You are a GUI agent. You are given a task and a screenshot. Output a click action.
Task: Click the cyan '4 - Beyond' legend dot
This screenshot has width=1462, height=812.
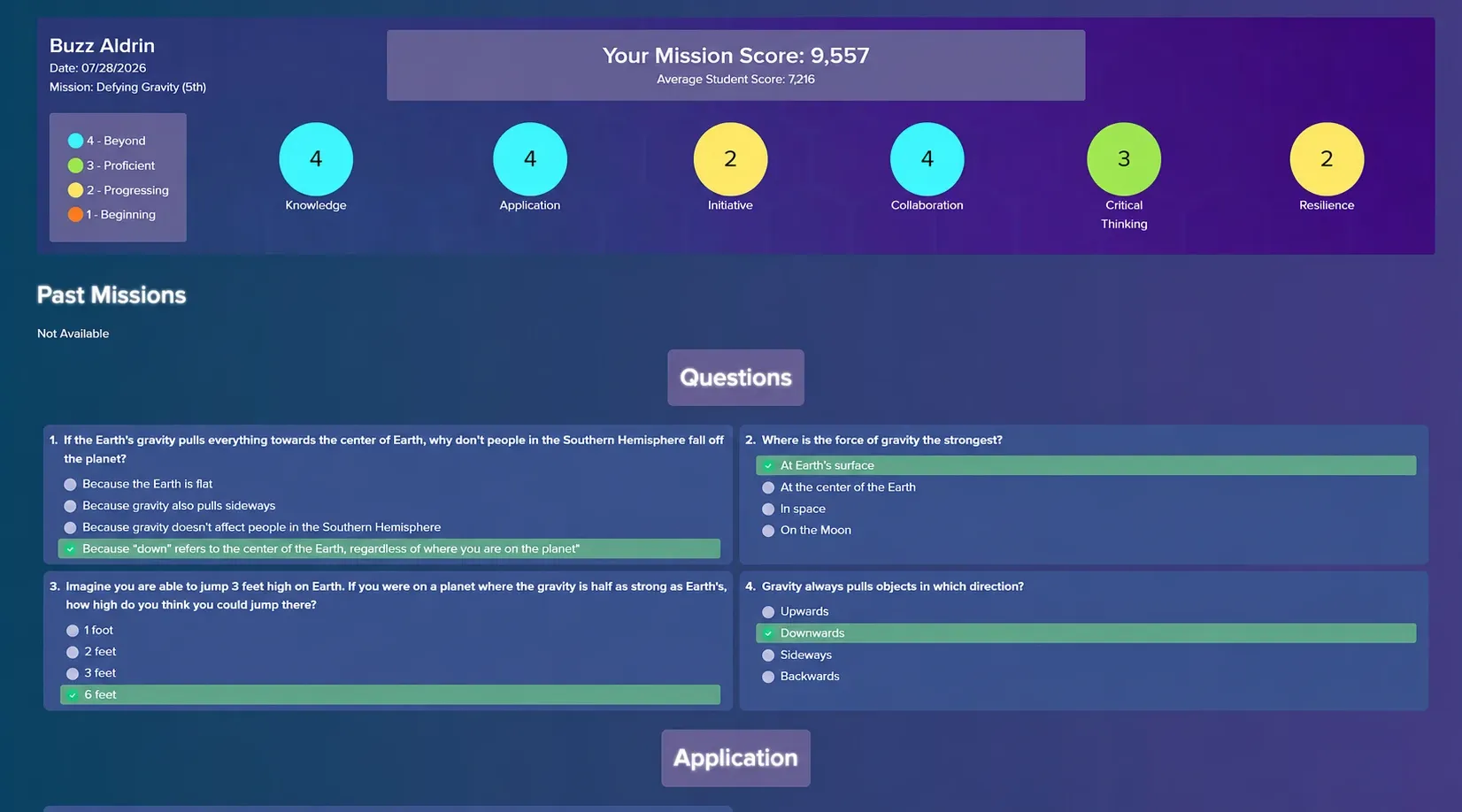click(75, 141)
